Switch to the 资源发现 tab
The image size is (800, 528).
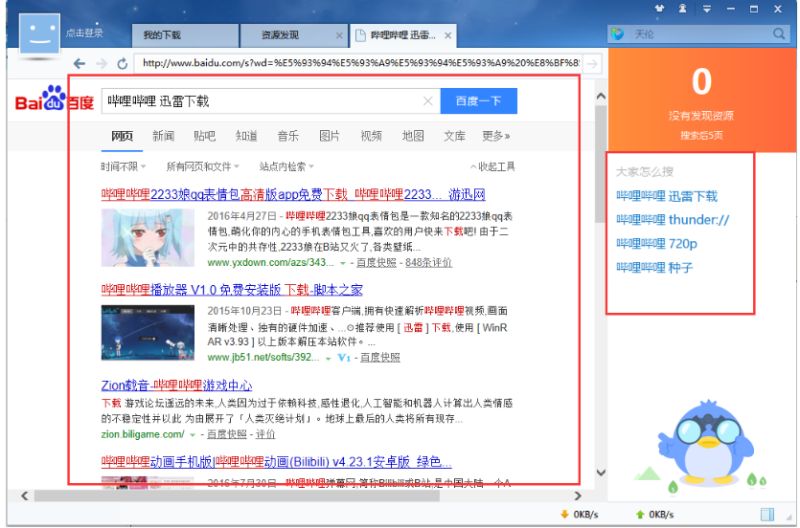coord(294,35)
